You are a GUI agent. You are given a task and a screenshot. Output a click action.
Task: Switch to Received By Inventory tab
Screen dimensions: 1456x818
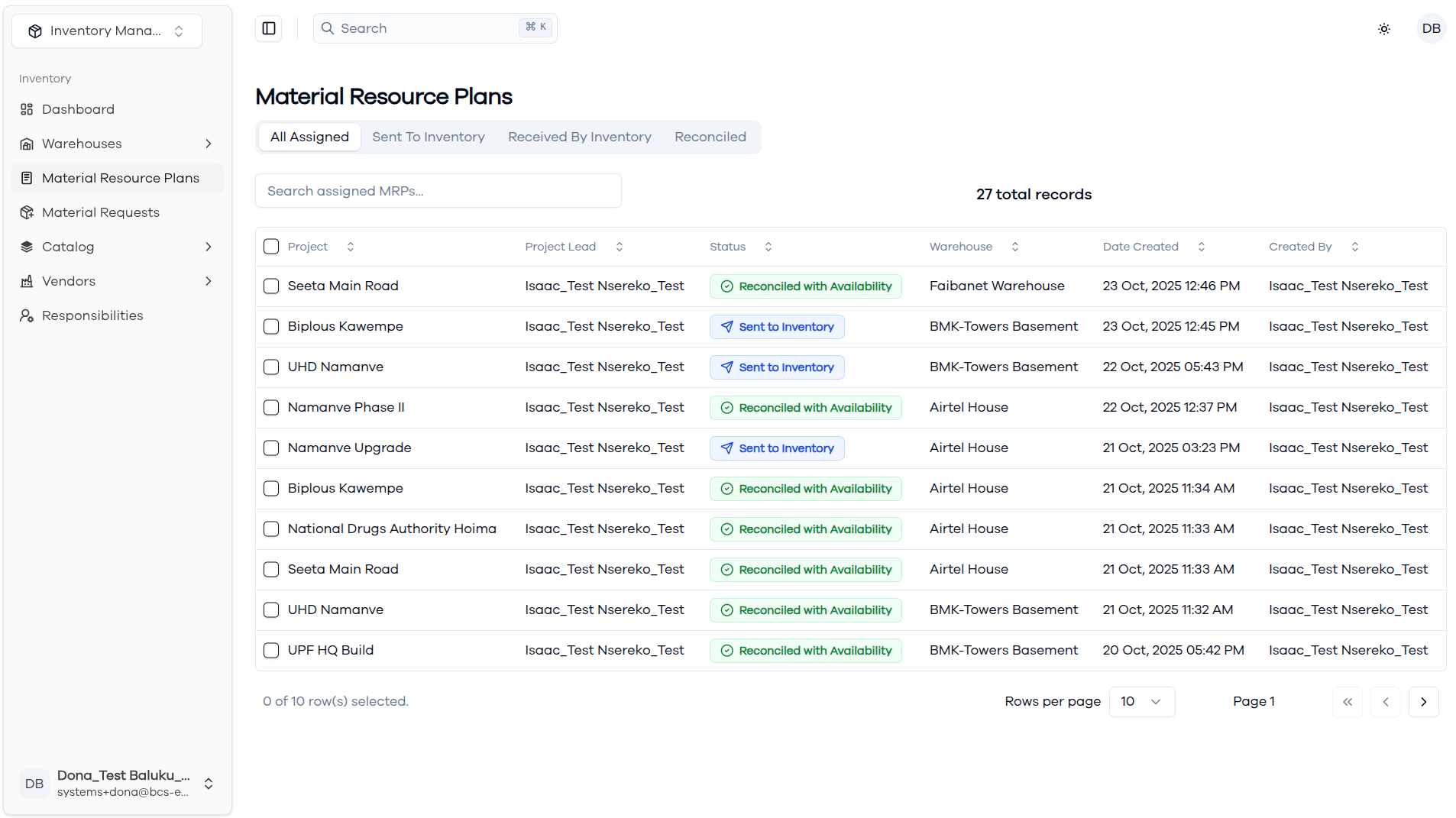pos(580,137)
